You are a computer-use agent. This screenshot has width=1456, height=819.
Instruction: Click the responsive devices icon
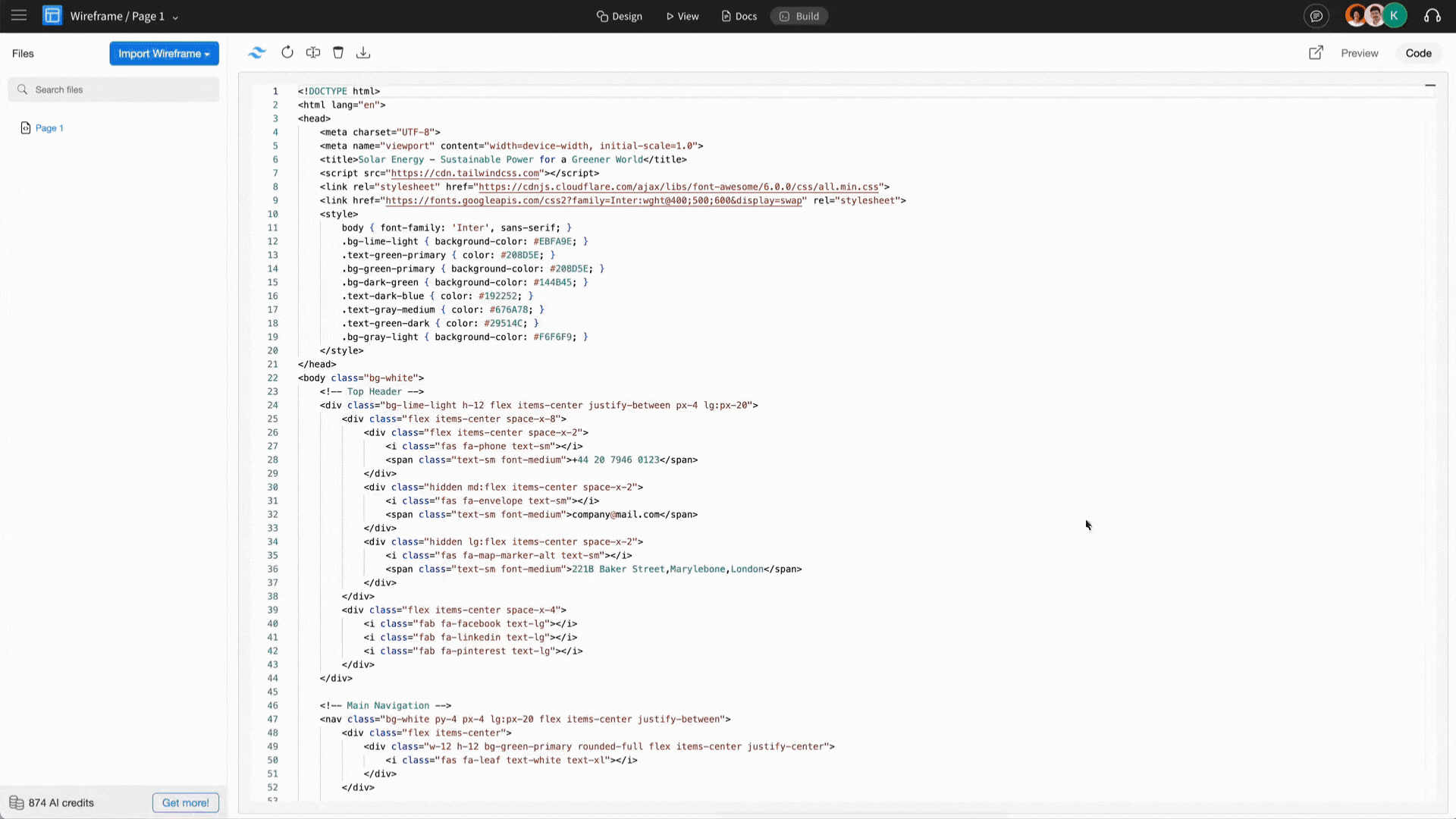click(313, 52)
